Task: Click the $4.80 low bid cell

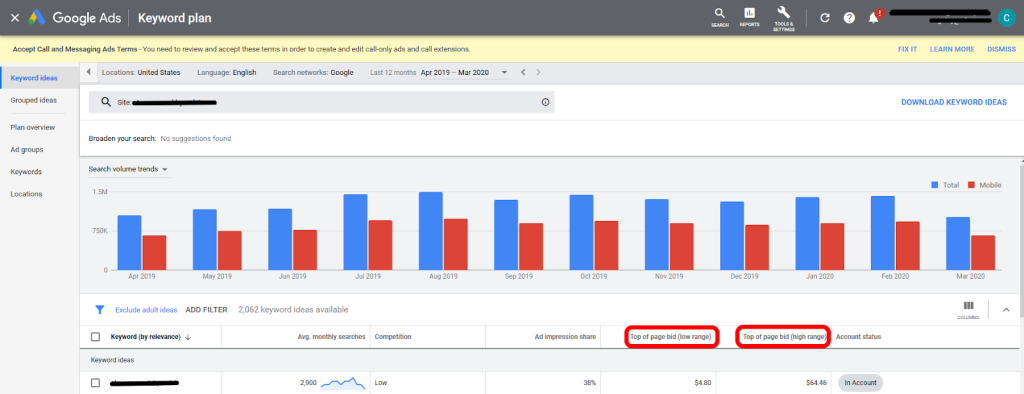Action: coord(703,382)
